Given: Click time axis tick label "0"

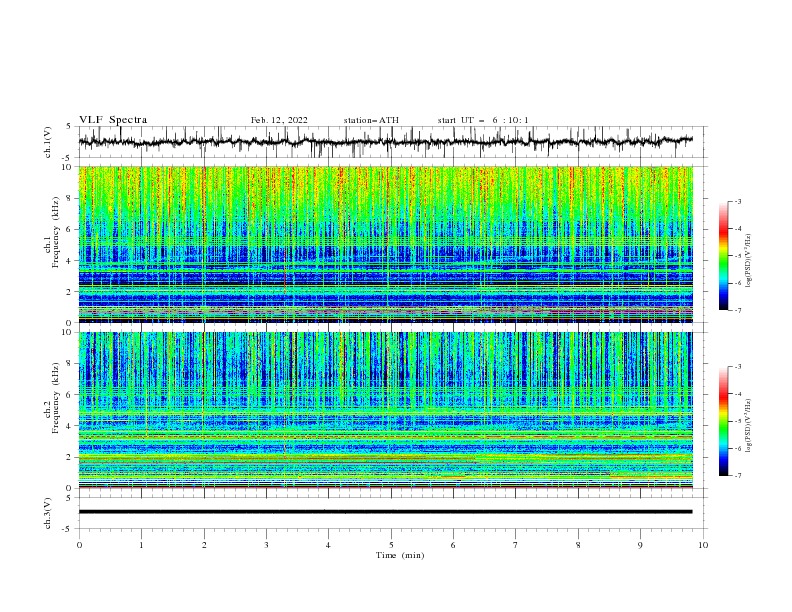Looking at the screenshot, I should pos(79,545).
